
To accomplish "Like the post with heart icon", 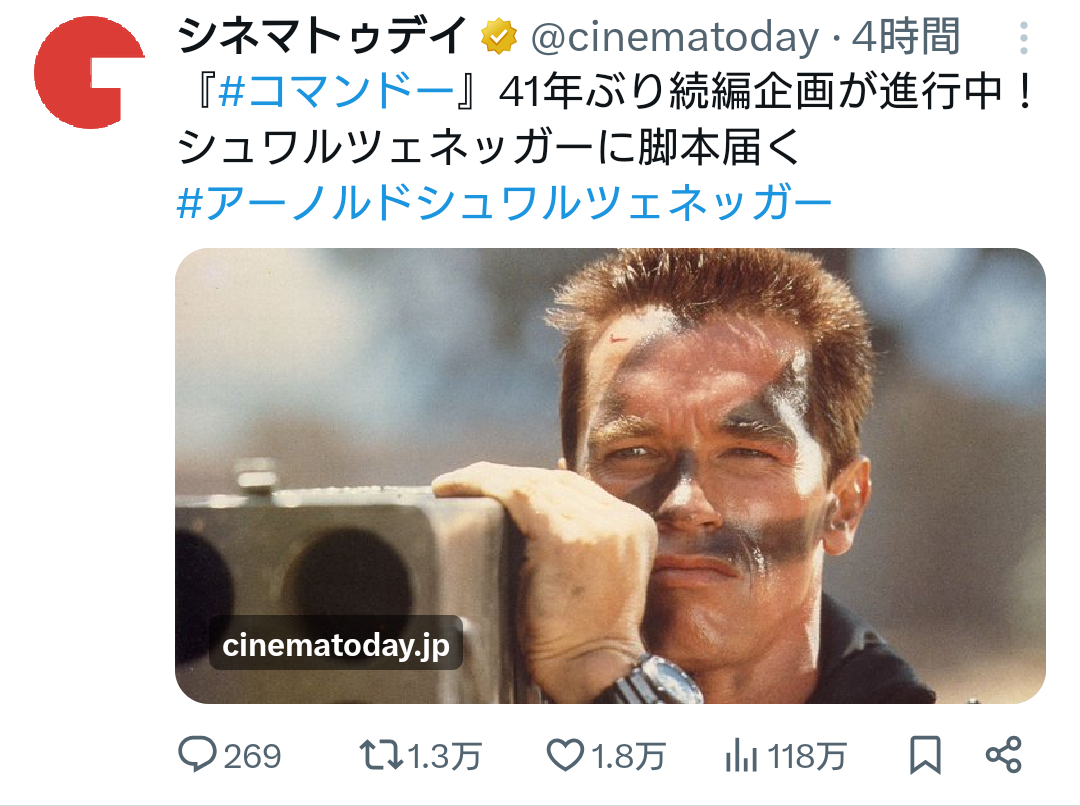I will pyautogui.click(x=565, y=755).
